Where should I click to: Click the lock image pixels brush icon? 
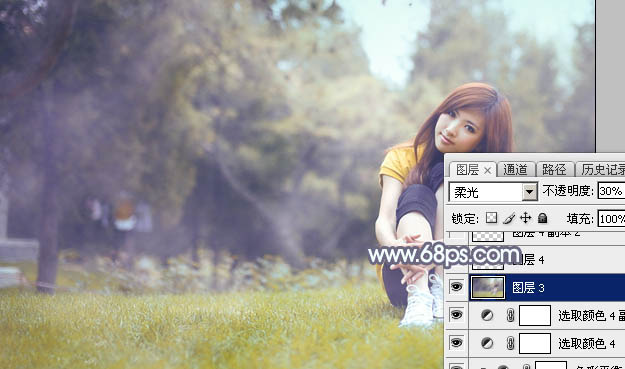click(x=509, y=218)
